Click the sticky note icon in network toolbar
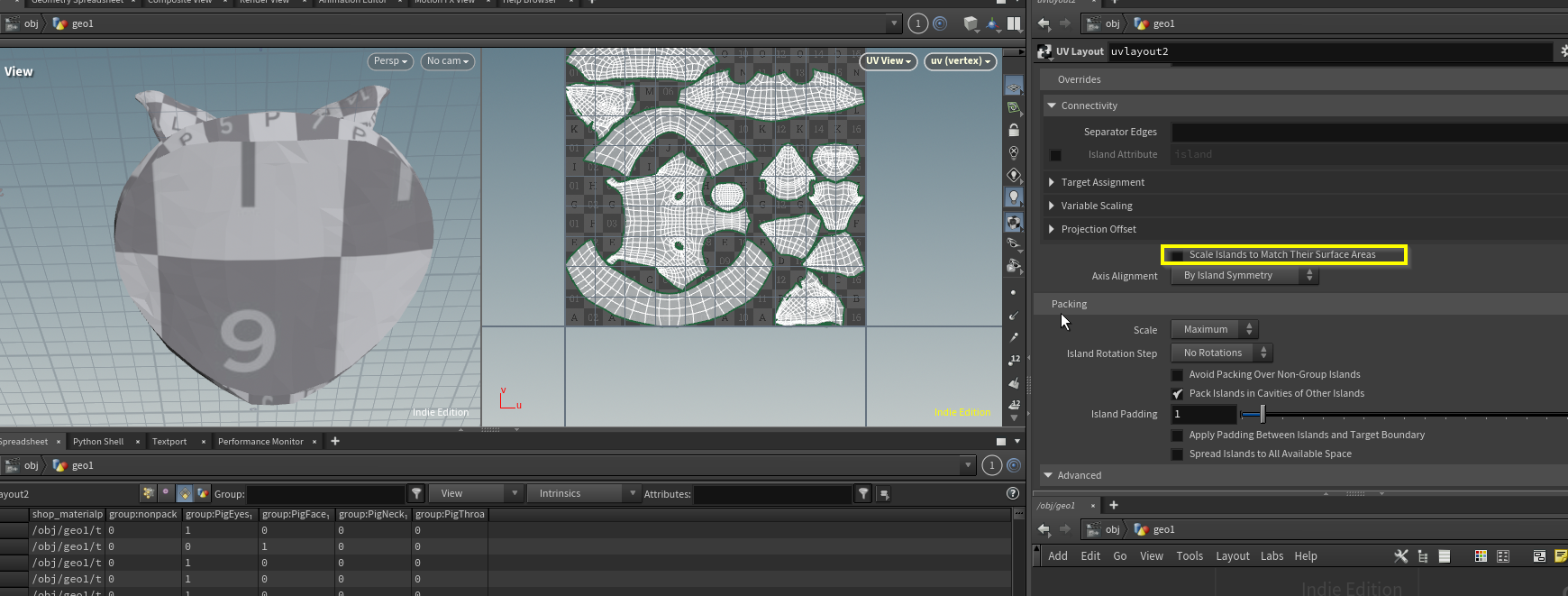The width and height of the screenshot is (1568, 596). click(x=1561, y=556)
